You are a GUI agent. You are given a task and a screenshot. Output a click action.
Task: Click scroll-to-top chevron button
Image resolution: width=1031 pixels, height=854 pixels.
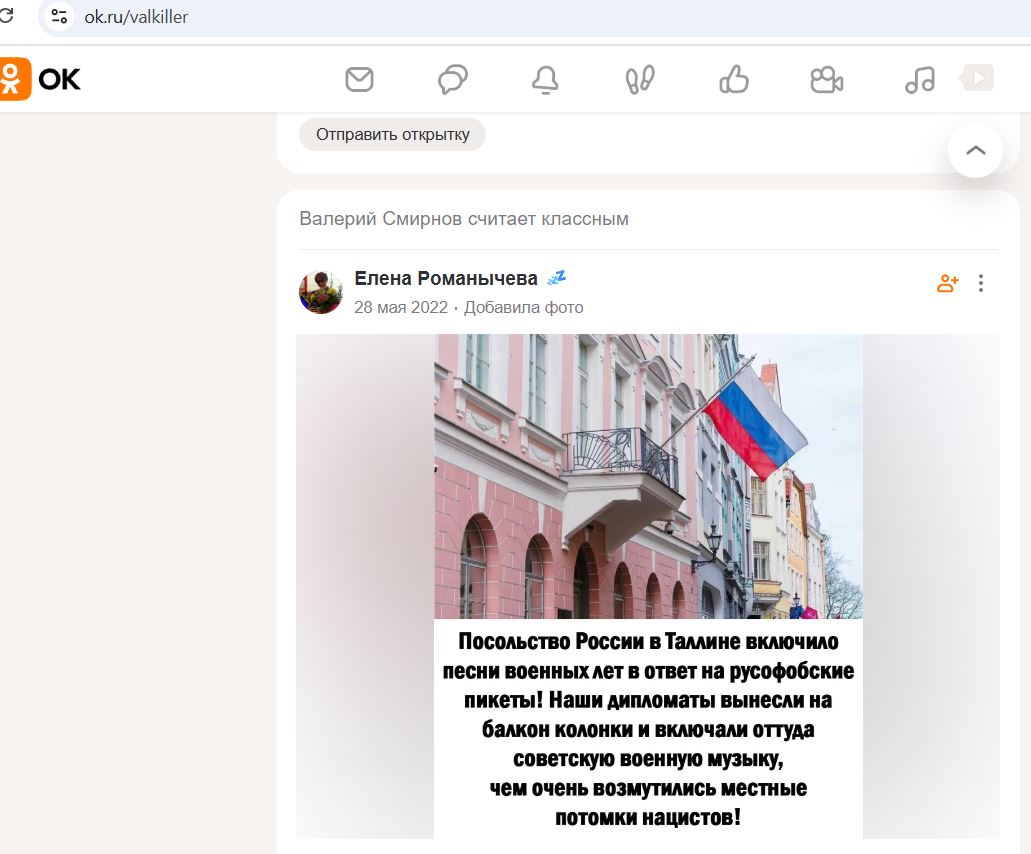click(x=976, y=150)
